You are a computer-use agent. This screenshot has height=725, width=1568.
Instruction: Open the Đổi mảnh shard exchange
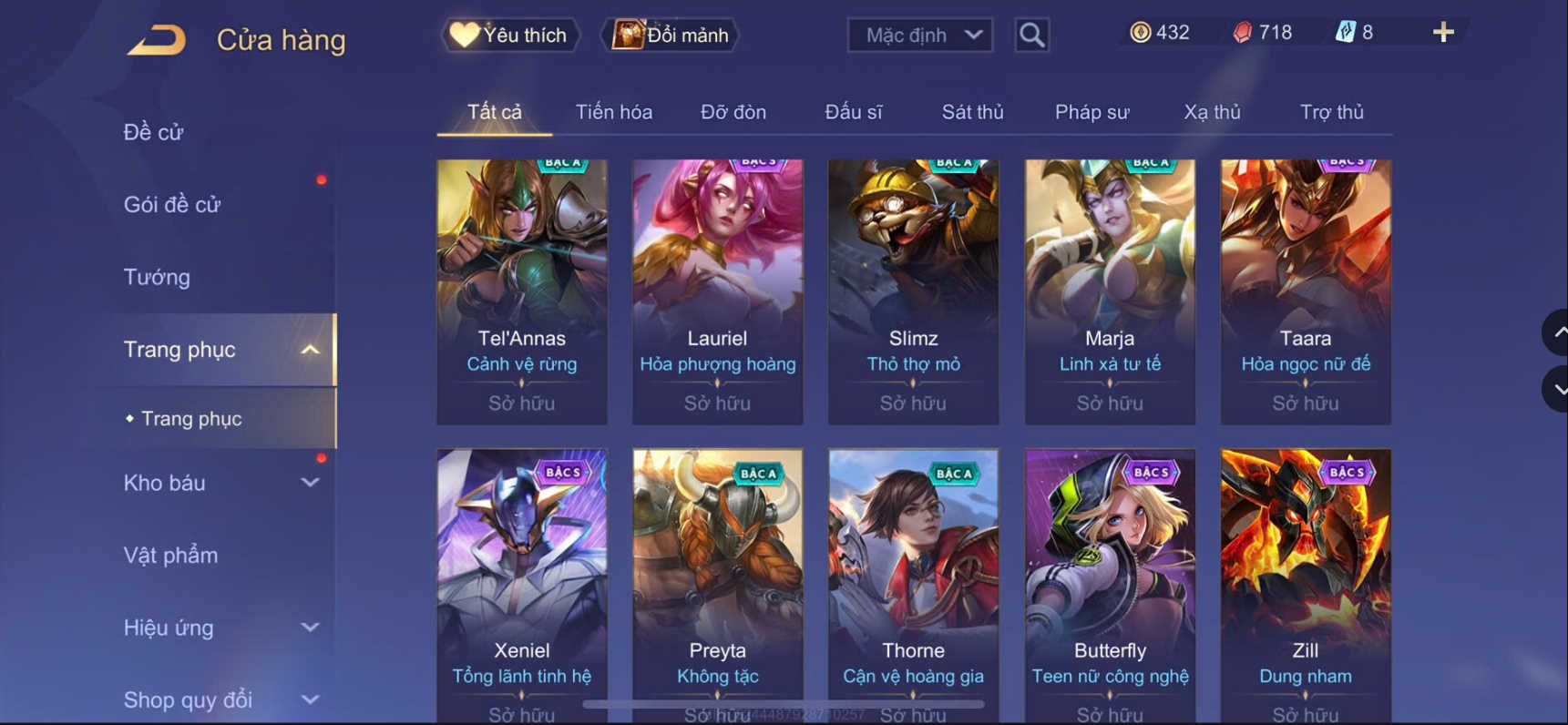pyautogui.click(x=671, y=36)
